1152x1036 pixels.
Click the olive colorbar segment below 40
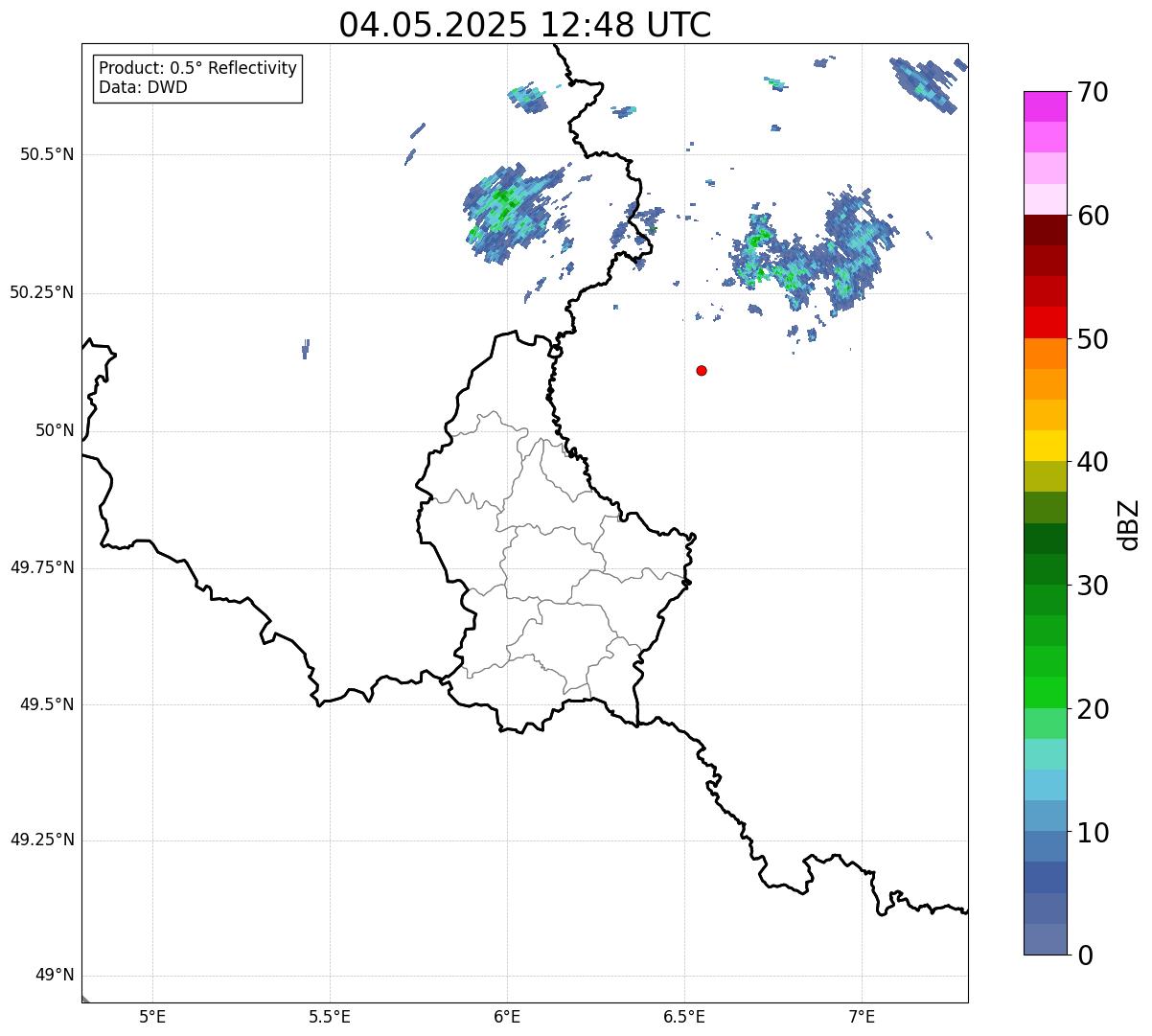(1046, 476)
